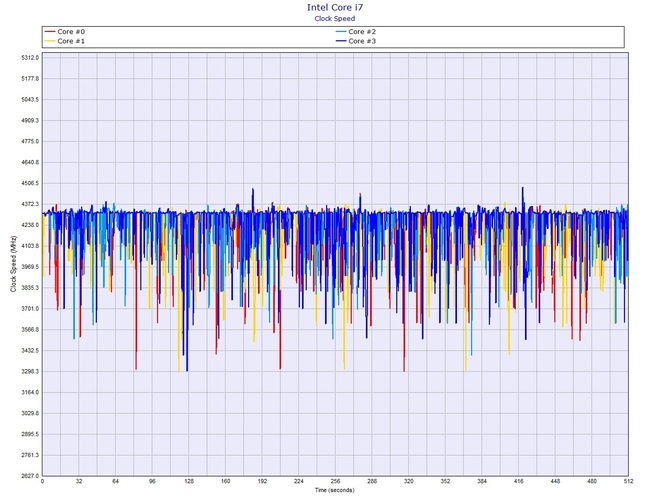Click the 4238.0 y-axis value
The height and width of the screenshot is (502, 670).
click(x=30, y=225)
